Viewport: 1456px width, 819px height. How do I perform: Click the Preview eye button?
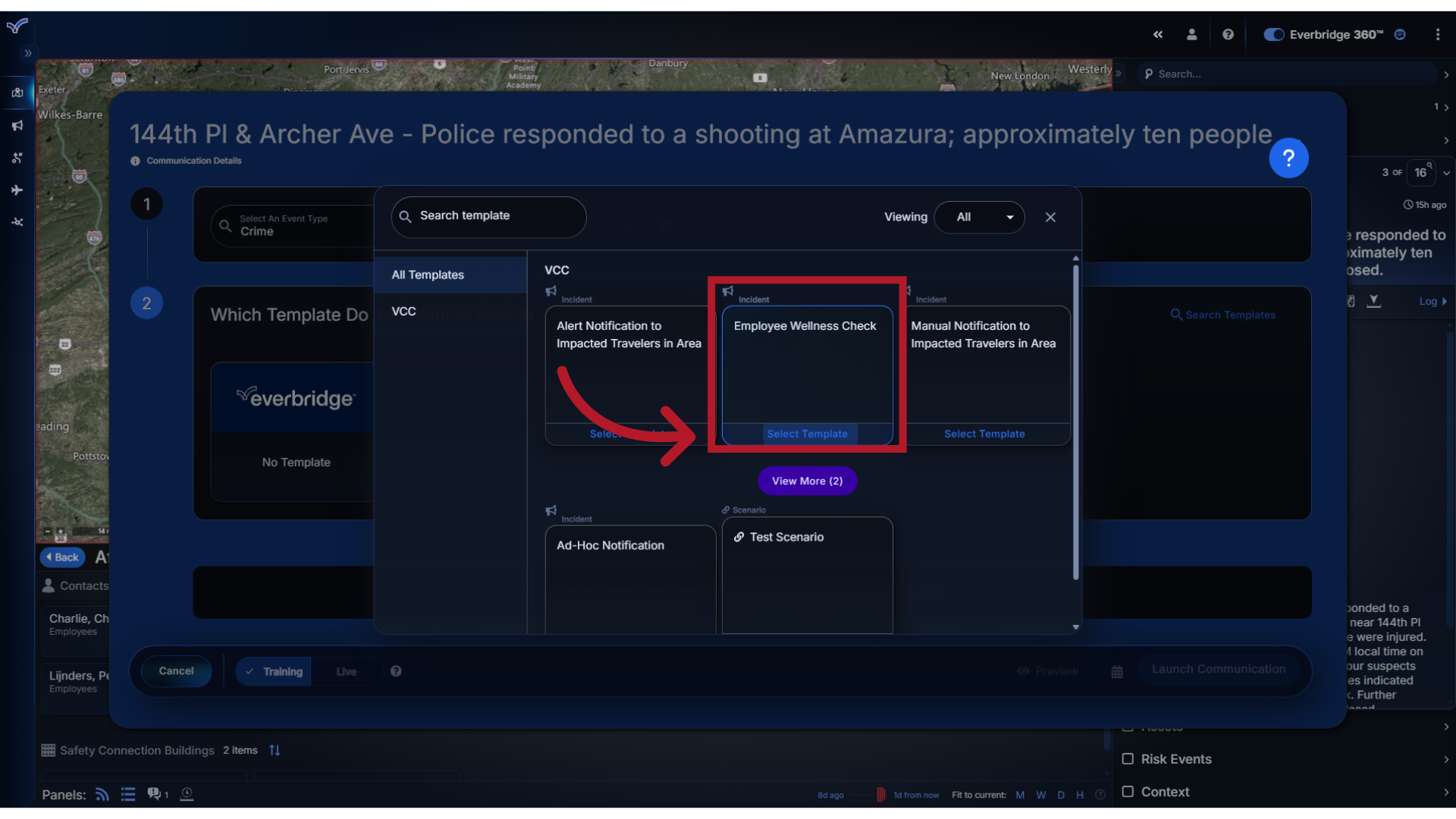(1048, 671)
